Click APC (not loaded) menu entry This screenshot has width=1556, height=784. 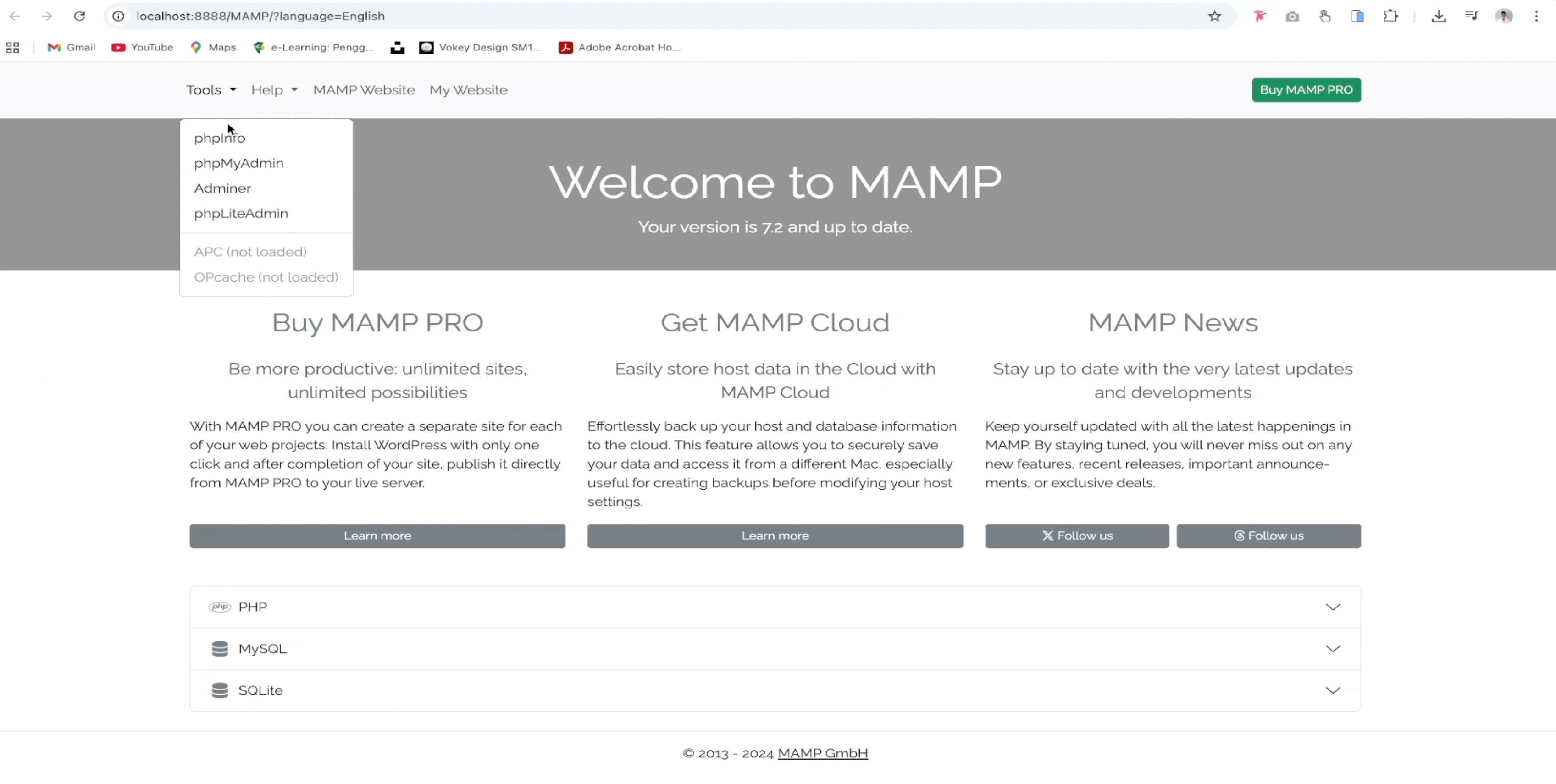pyautogui.click(x=266, y=252)
